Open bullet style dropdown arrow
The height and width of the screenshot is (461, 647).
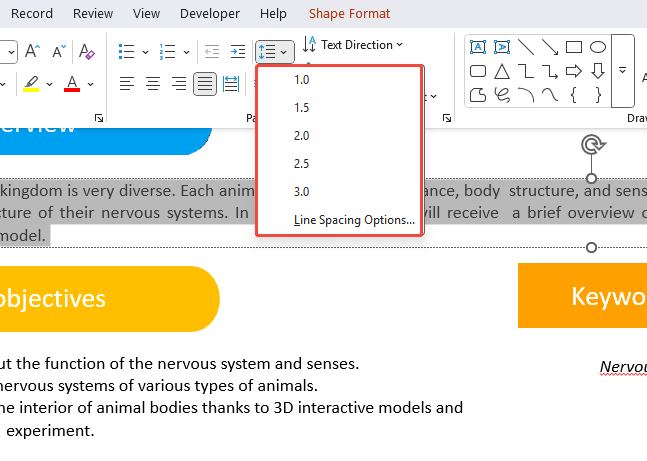[145, 52]
